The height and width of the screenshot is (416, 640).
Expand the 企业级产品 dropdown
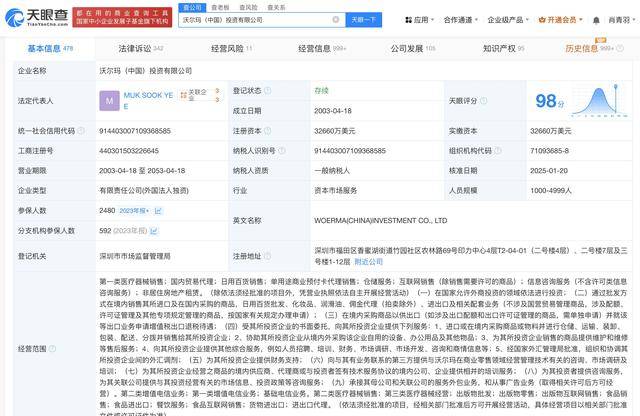508,20
